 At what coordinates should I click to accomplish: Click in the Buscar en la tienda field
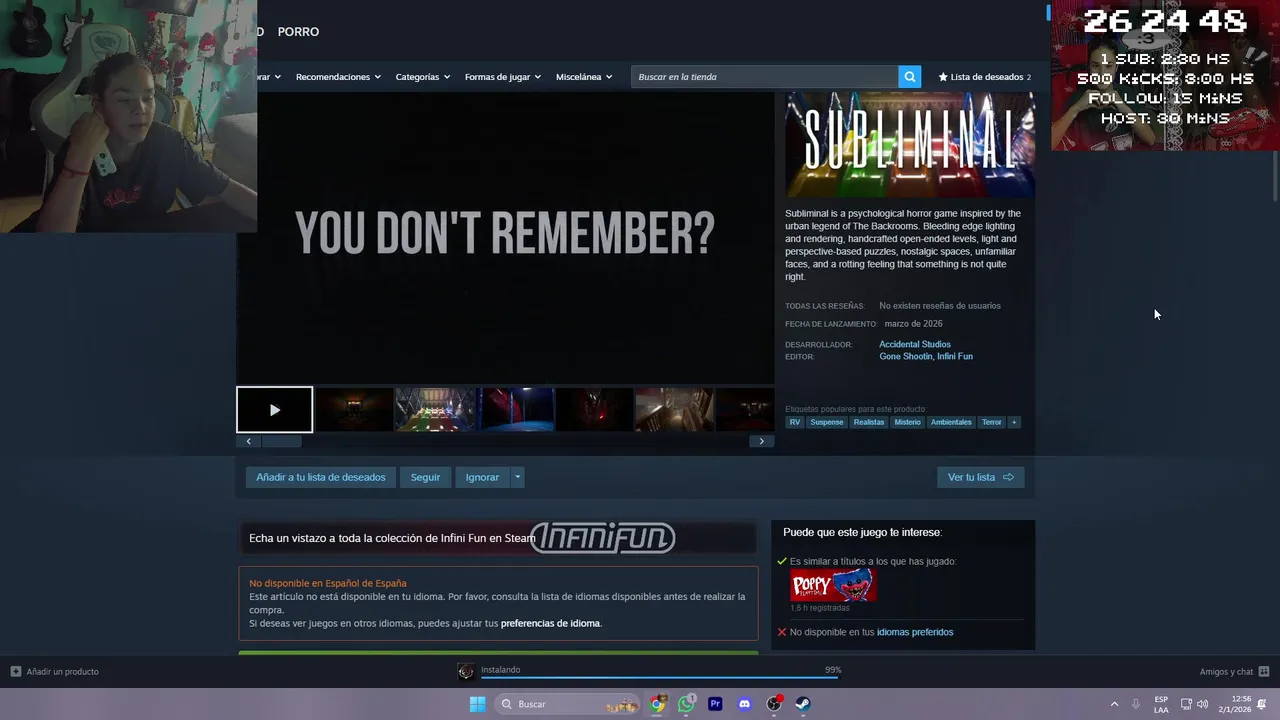765,77
